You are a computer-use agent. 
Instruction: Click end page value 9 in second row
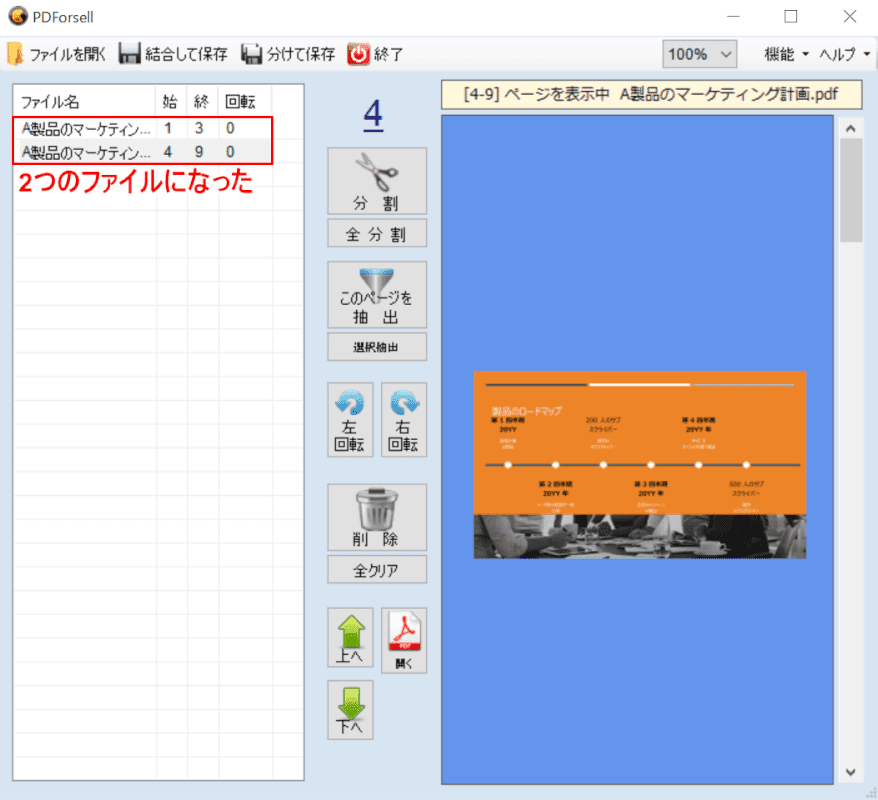[199, 152]
